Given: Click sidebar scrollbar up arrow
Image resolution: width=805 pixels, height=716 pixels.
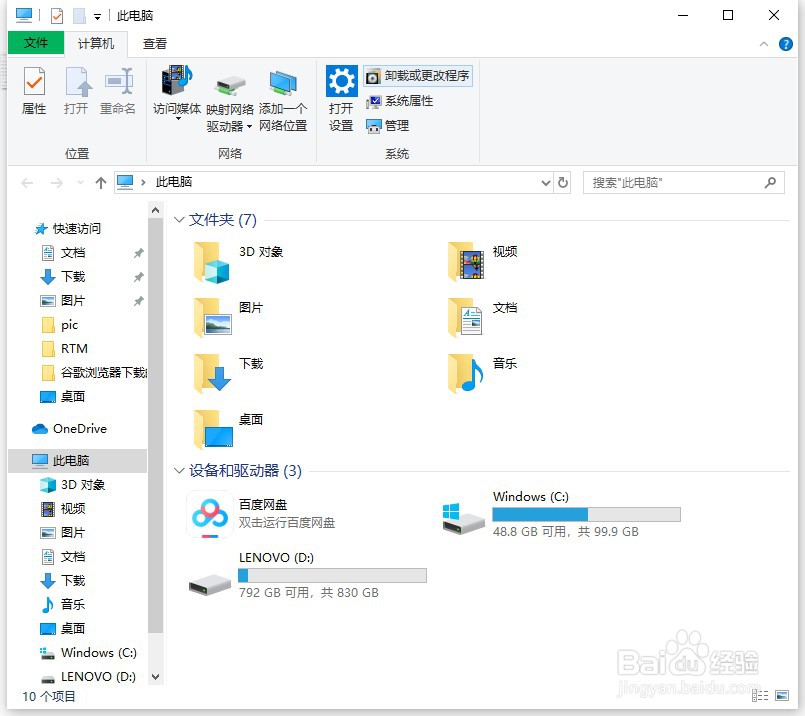Looking at the screenshot, I should coord(156,210).
